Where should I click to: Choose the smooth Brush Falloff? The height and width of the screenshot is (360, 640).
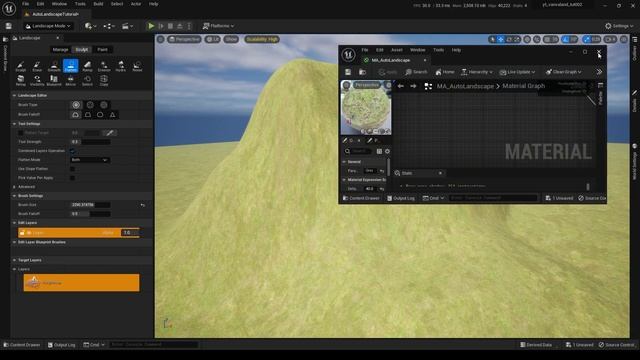click(76, 115)
